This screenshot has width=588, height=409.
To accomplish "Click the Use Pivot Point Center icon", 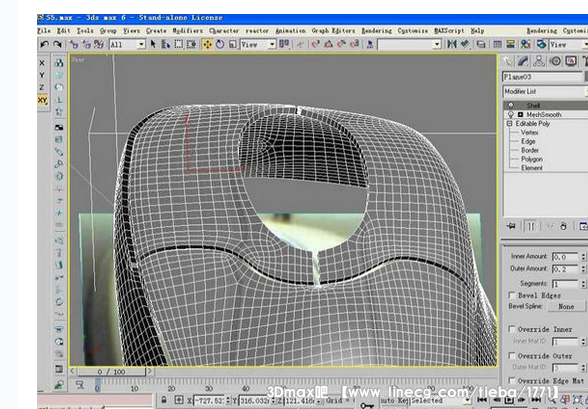I will tap(285, 44).
